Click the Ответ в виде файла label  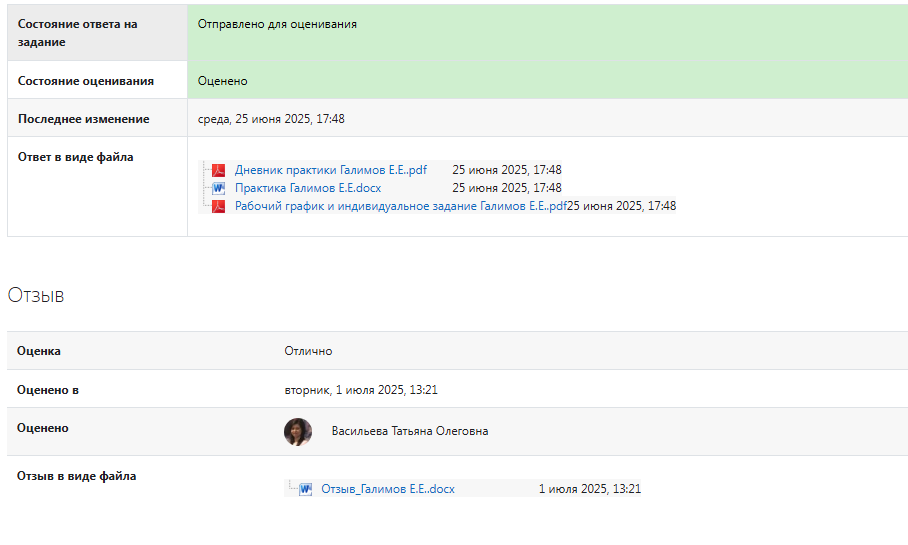click(75, 157)
